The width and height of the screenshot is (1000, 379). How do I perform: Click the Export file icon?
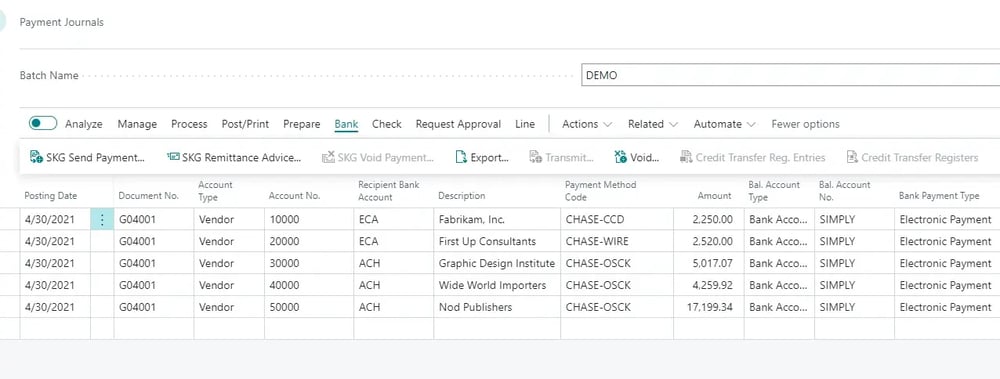pos(461,157)
